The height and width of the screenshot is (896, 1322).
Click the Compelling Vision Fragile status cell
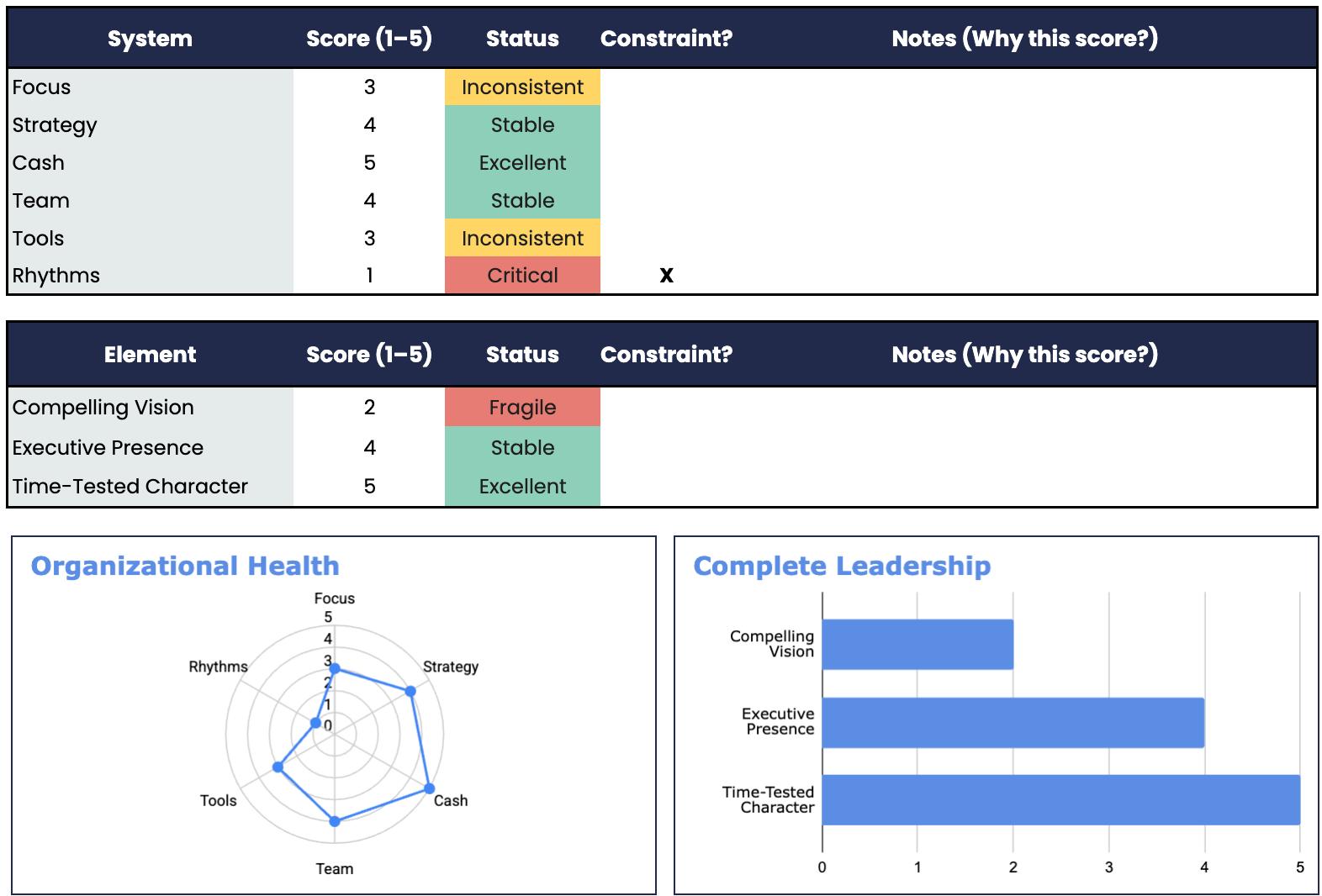(522, 408)
